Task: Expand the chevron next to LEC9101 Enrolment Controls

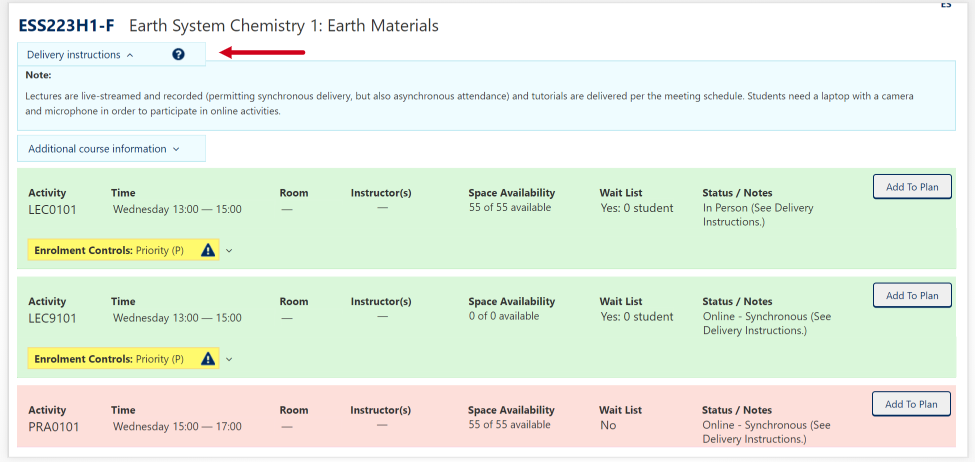Action: (229, 359)
